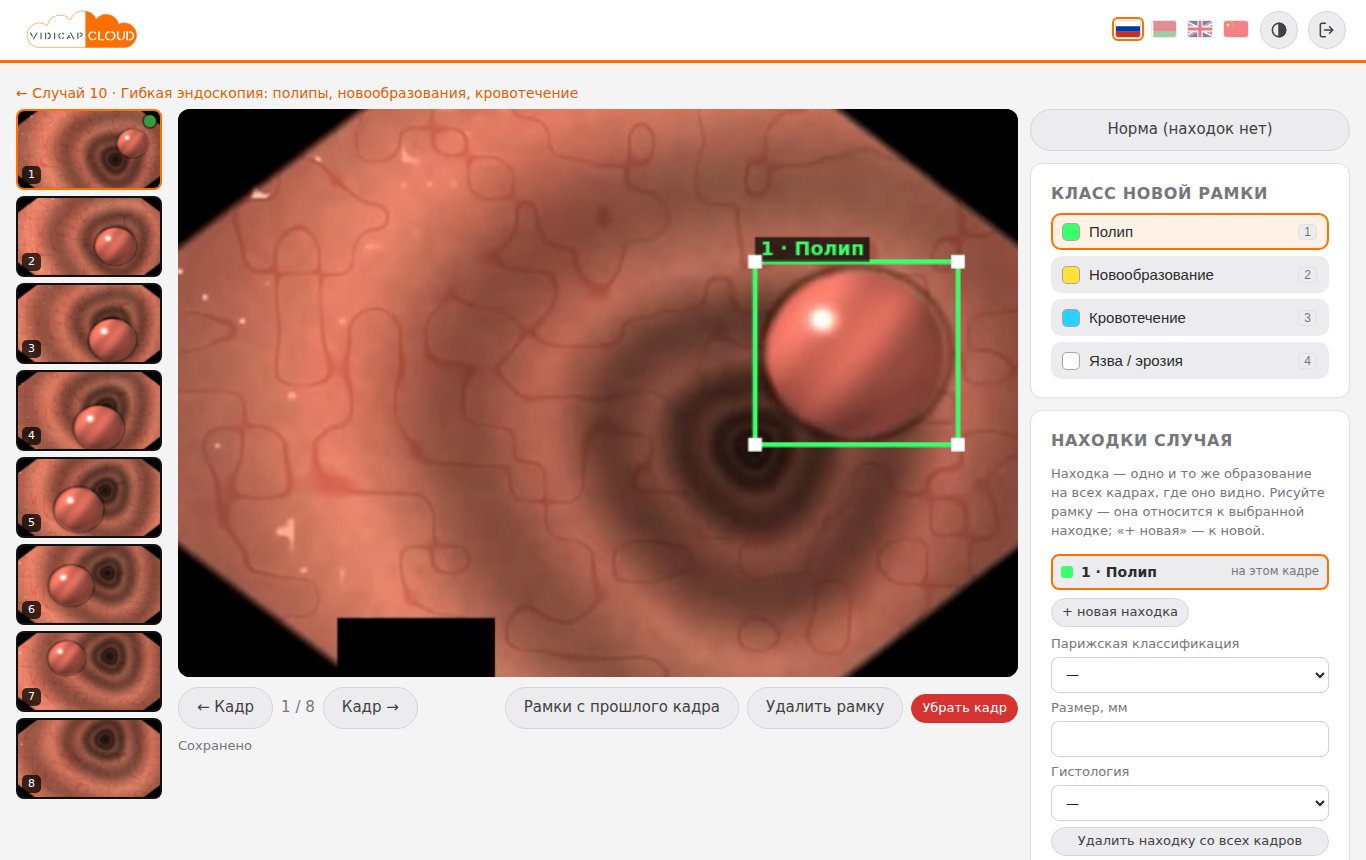Add a finding with + новая находка

[x=1120, y=612]
